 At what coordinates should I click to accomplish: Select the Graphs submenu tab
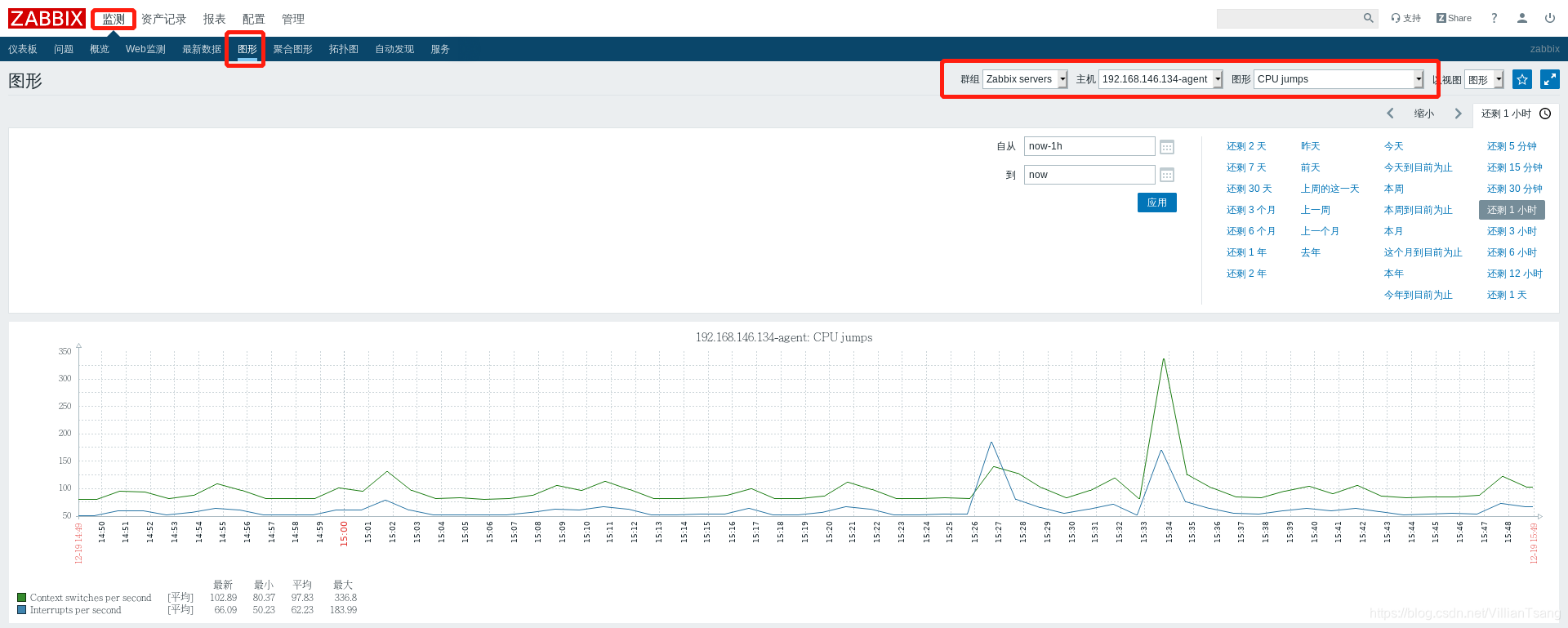pyautogui.click(x=247, y=49)
